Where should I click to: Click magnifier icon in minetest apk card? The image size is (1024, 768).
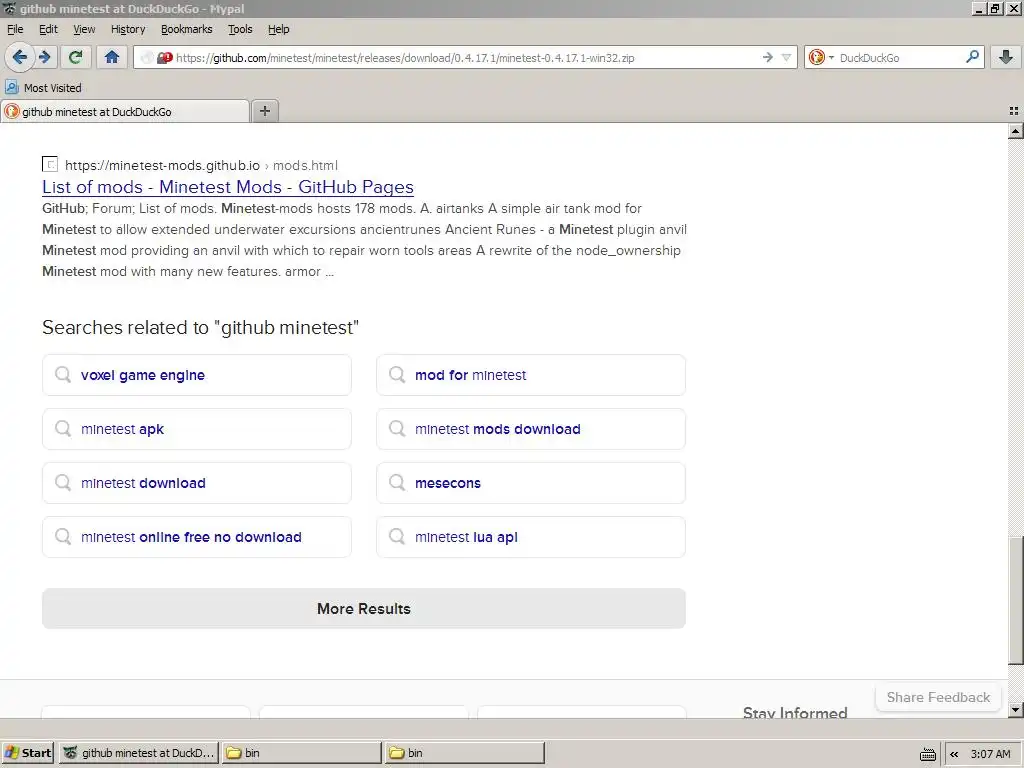63,428
